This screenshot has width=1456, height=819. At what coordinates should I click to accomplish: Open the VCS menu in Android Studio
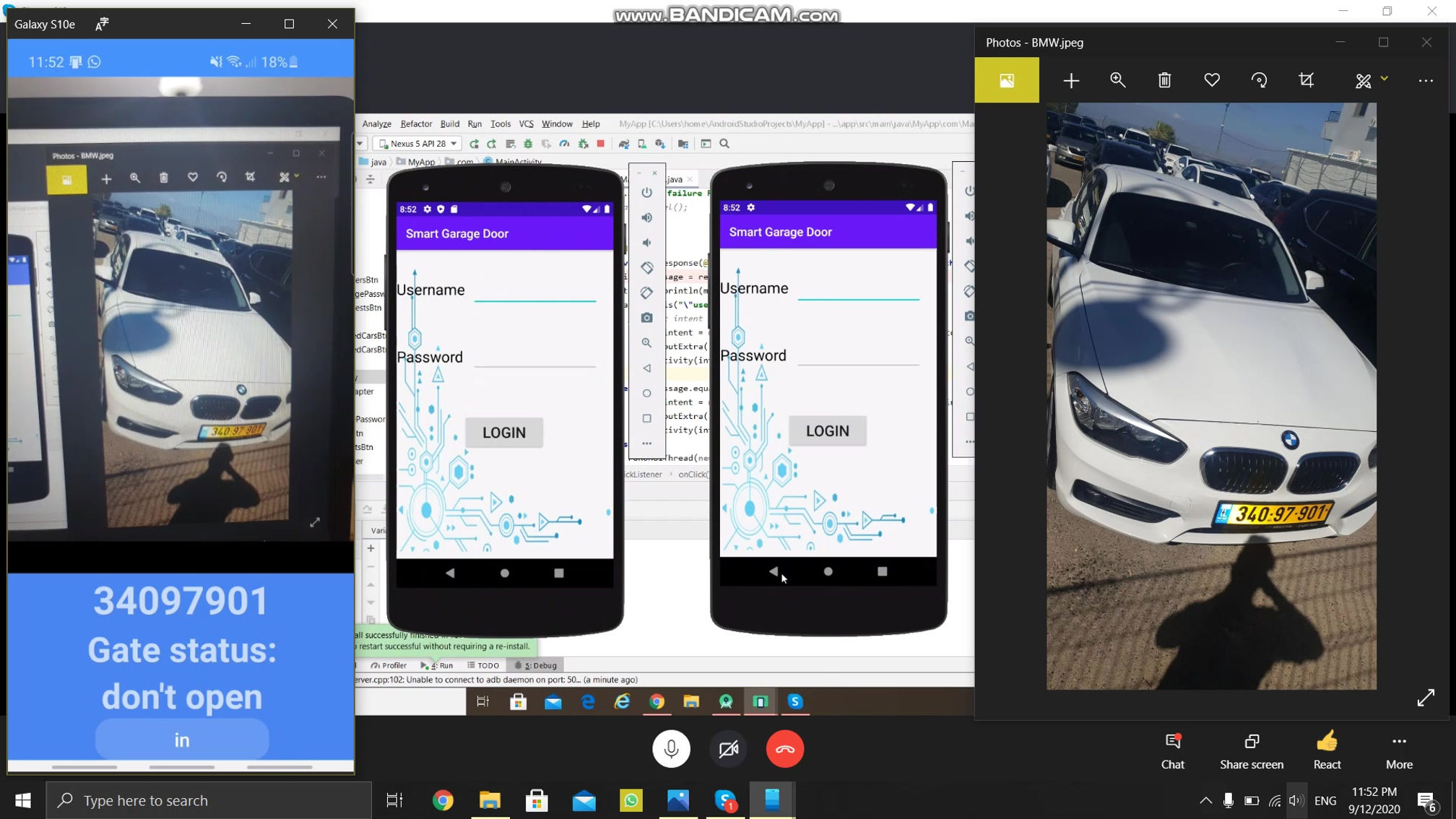(526, 123)
